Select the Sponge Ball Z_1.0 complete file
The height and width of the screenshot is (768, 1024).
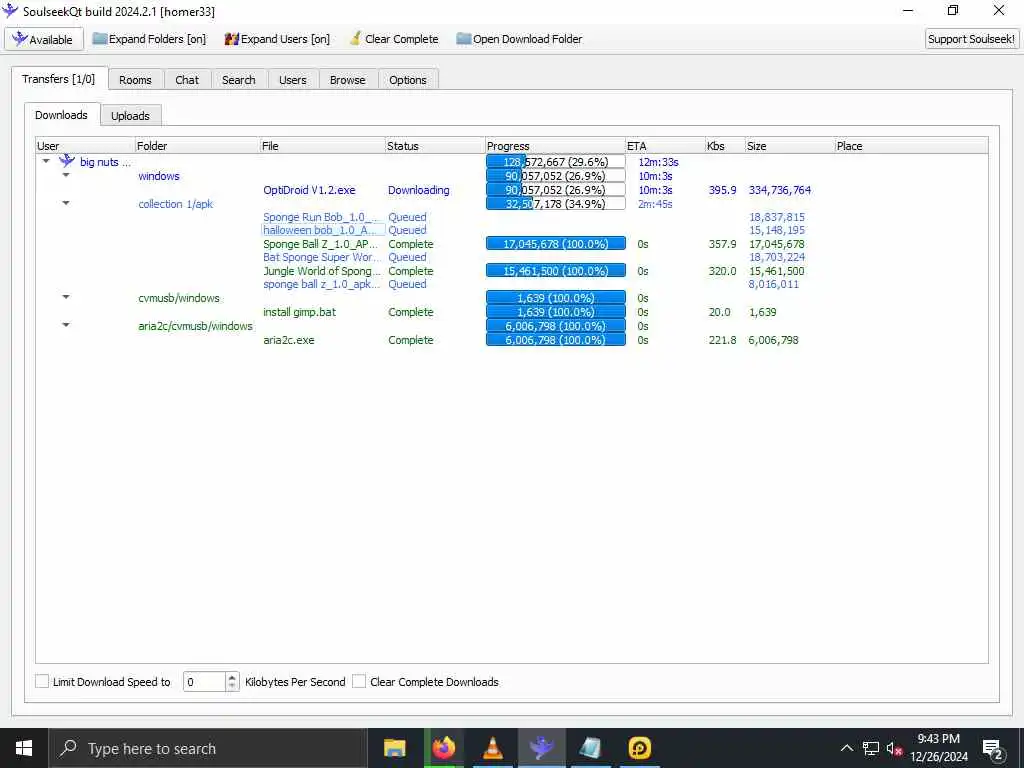(x=321, y=244)
